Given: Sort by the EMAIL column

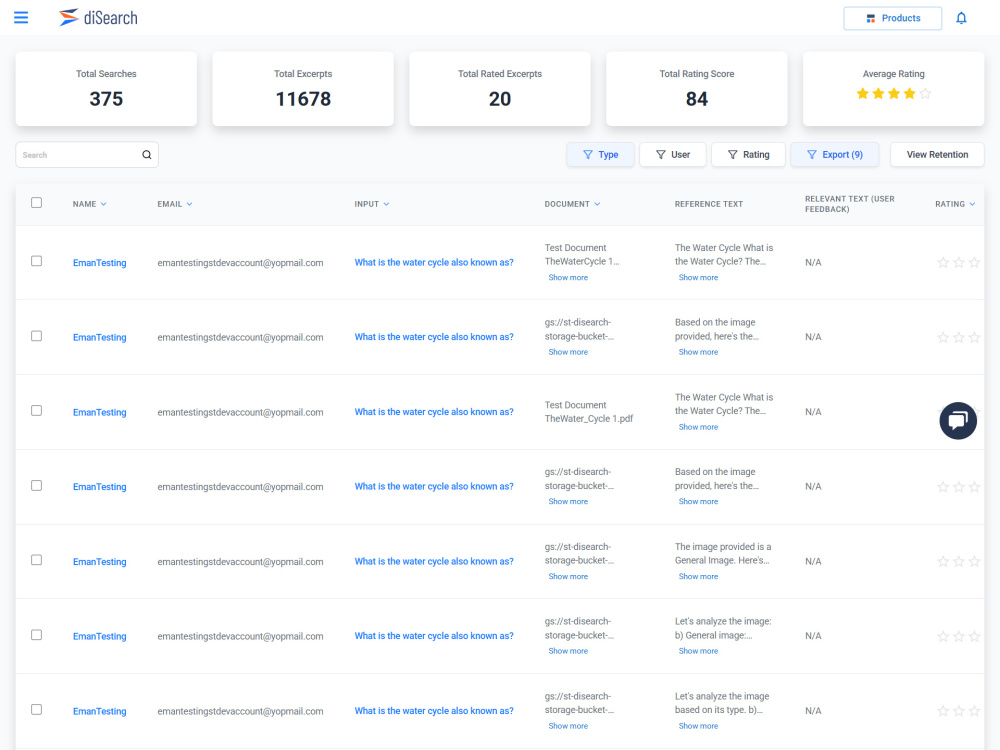Looking at the screenshot, I should [x=175, y=204].
